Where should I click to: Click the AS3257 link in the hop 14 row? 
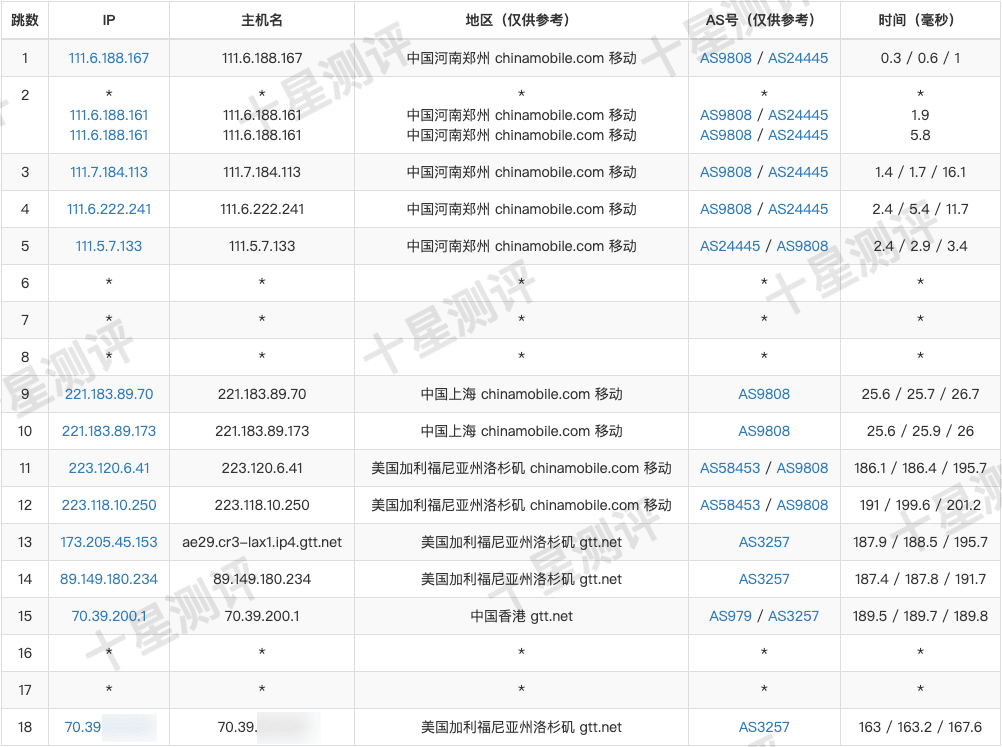click(764, 580)
